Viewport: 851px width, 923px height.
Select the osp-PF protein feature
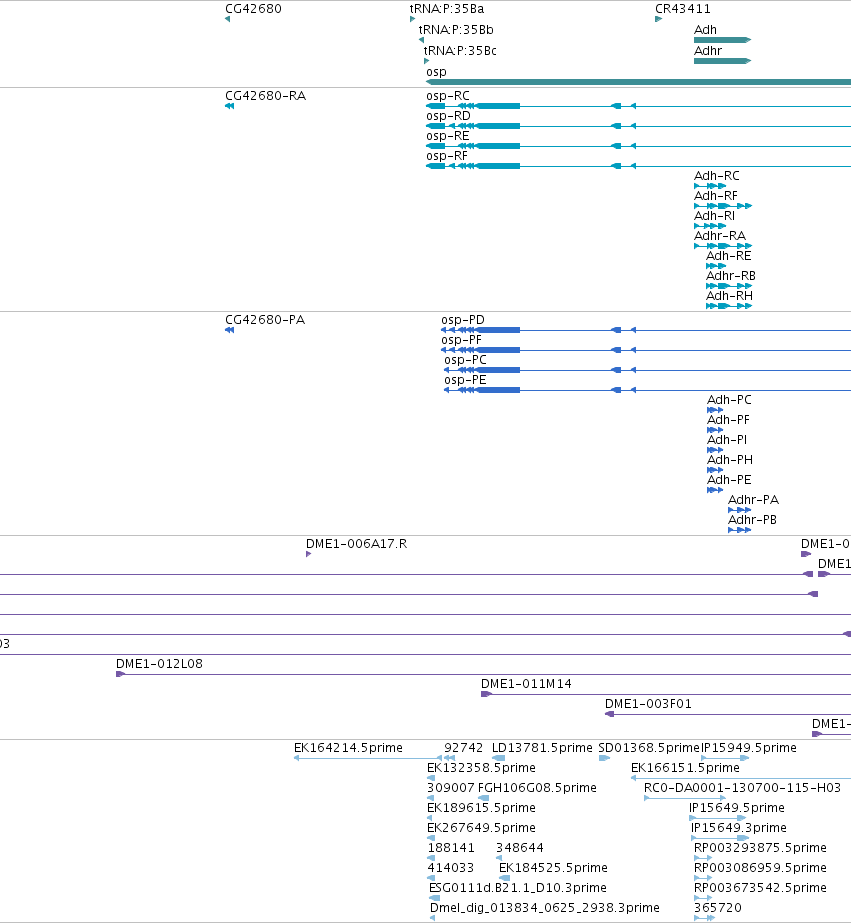[x=646, y=350]
